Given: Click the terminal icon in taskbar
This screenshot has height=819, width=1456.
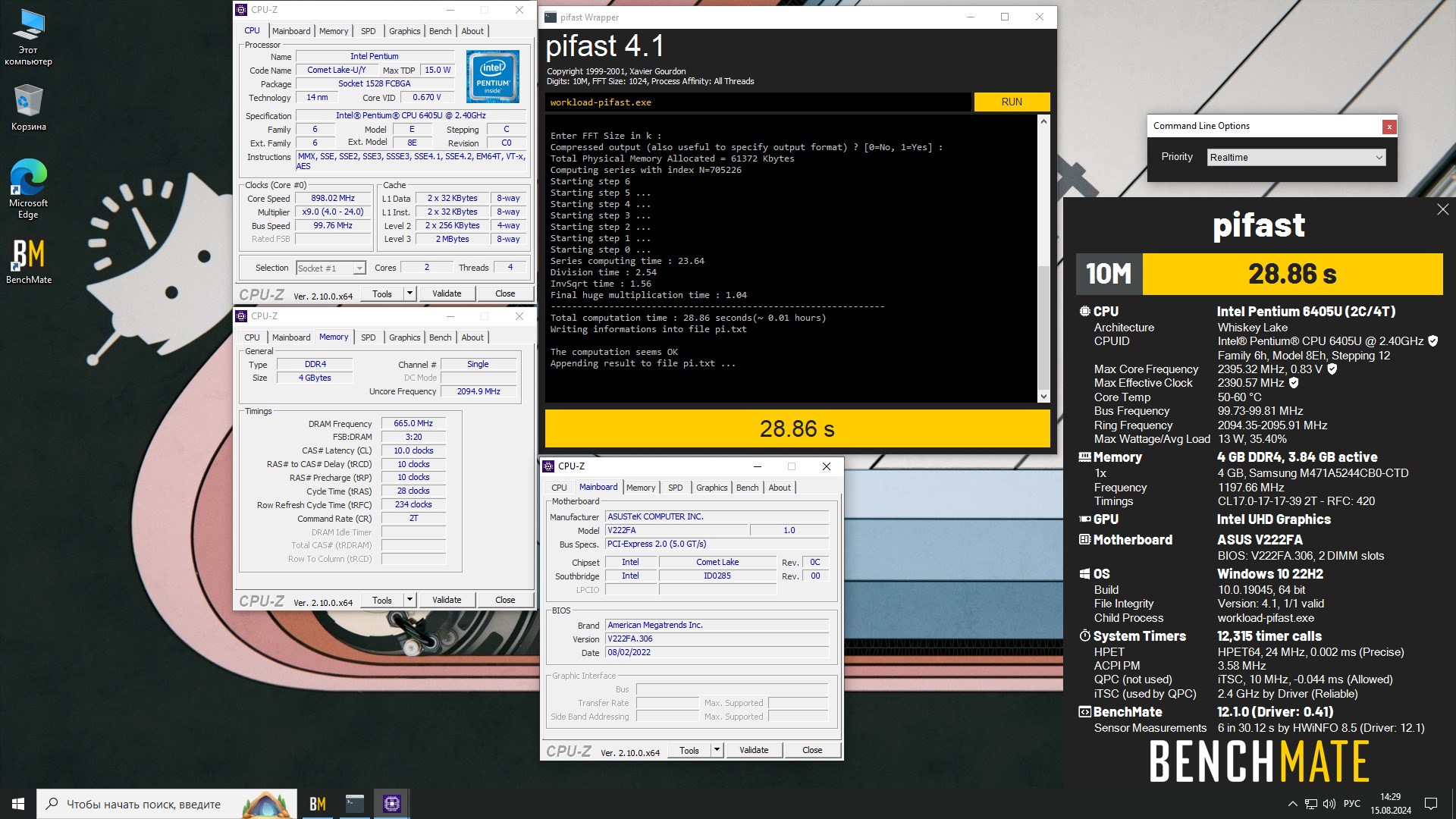Looking at the screenshot, I should point(355,804).
